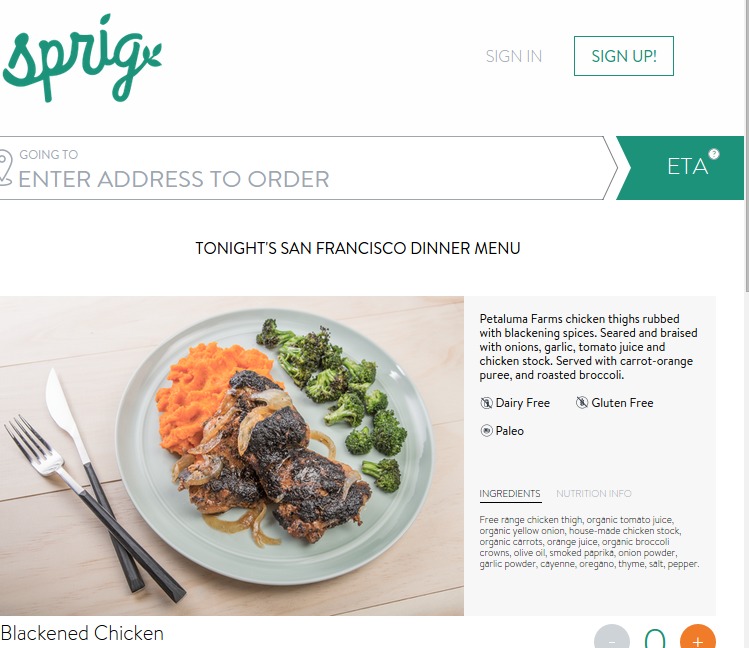The height and width of the screenshot is (648, 749).
Task: Decrease Blackened Chicken quantity with minus button
Action: point(612,637)
